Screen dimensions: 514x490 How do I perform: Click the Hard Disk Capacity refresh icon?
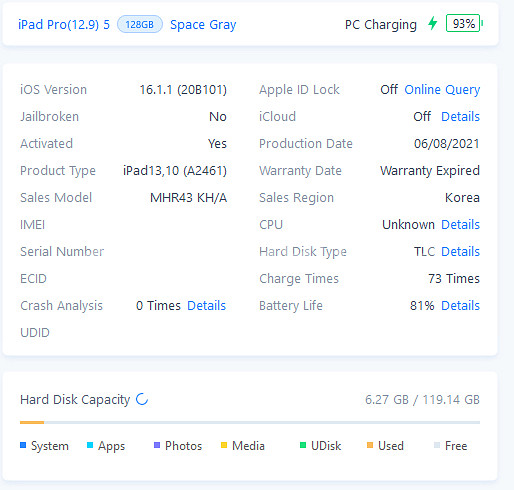click(x=142, y=399)
